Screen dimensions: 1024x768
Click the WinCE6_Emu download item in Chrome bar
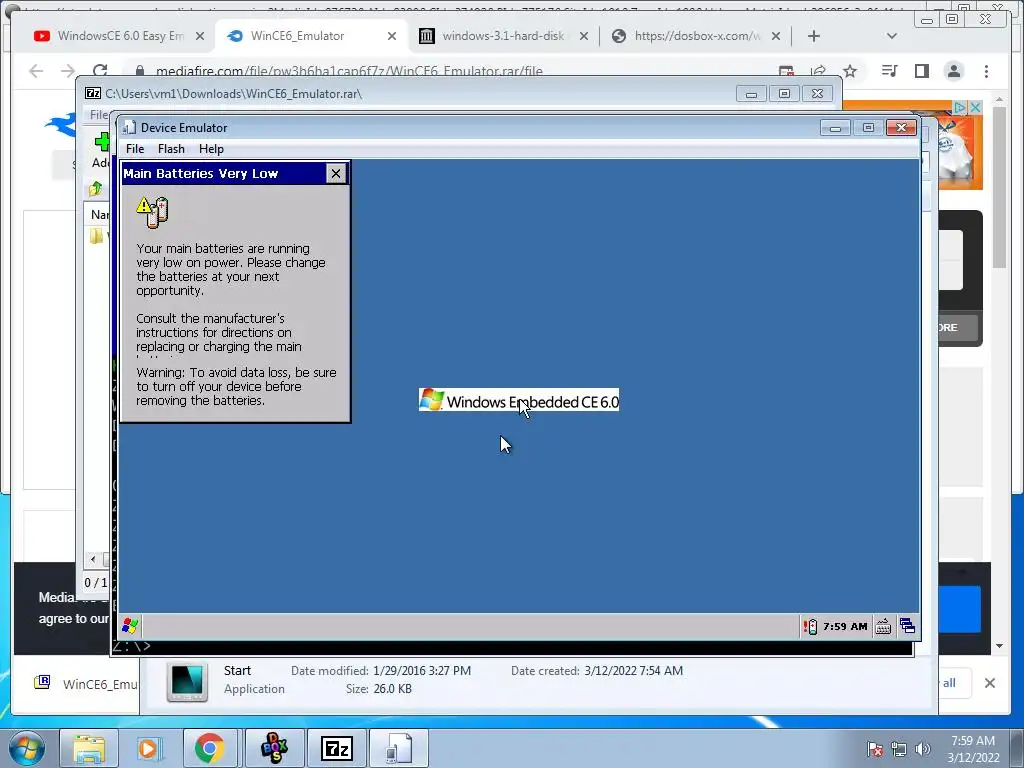pyautogui.click(x=85, y=683)
